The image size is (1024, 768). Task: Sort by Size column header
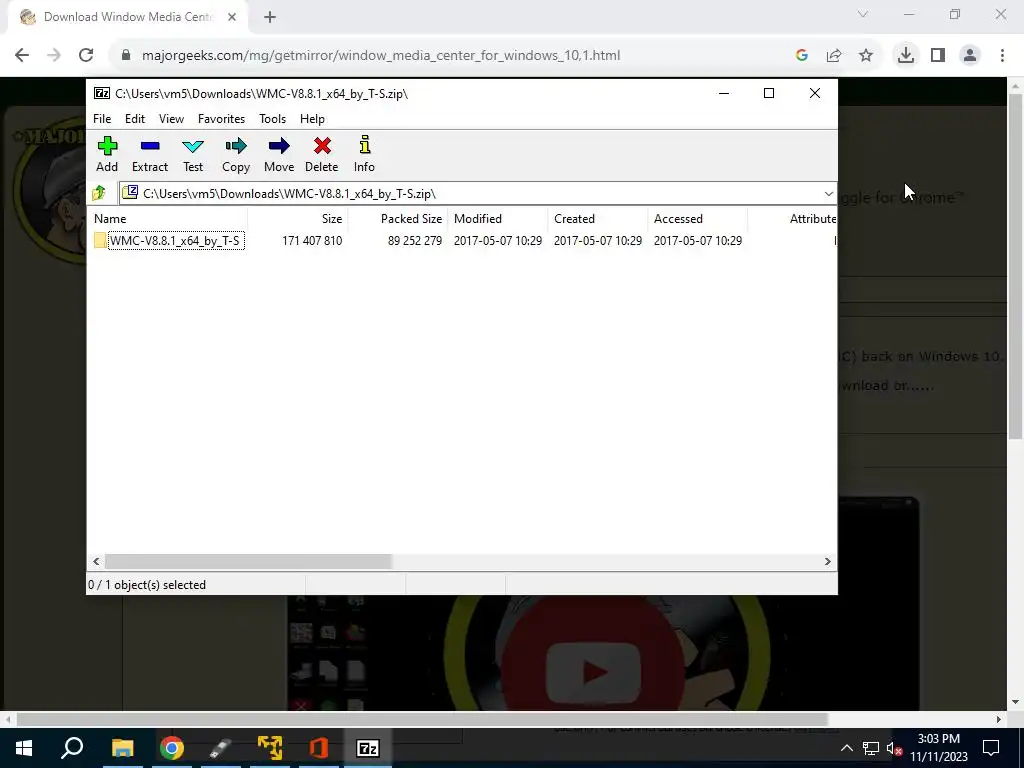298,219
